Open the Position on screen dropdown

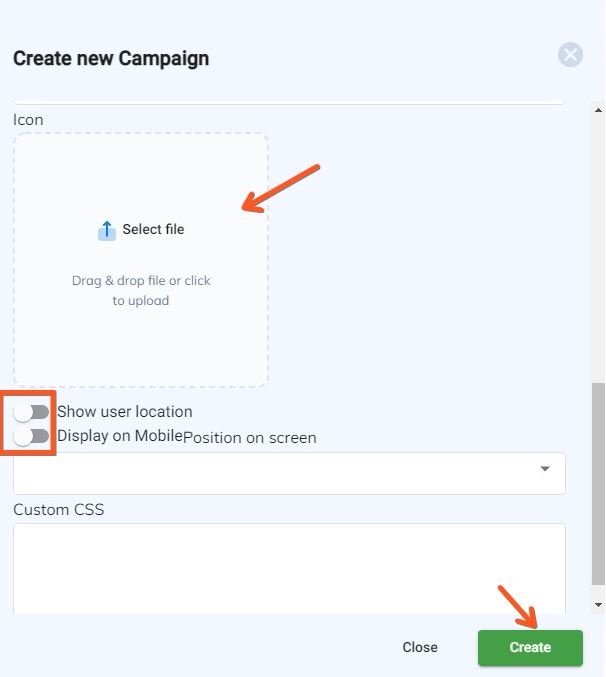[289, 473]
